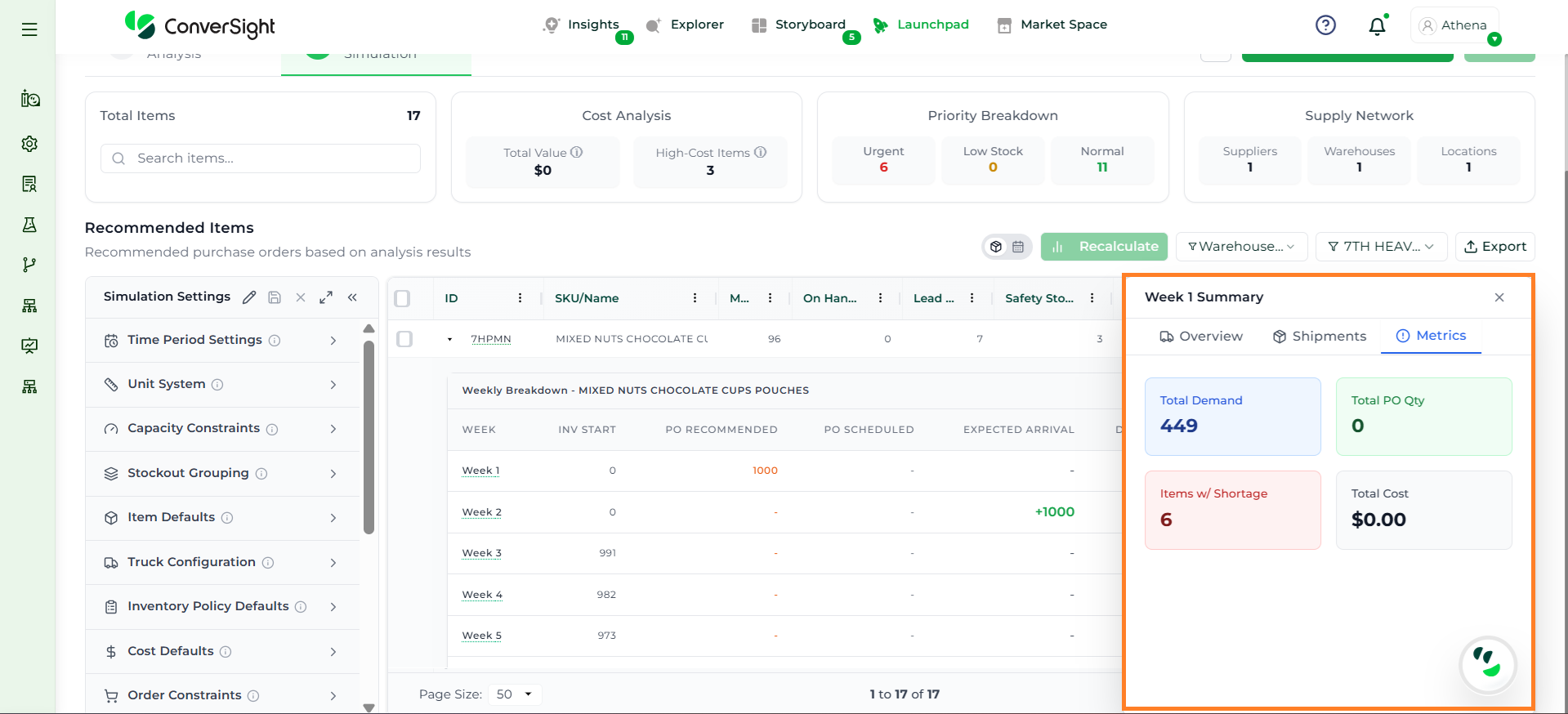
Task: Select all rows with header checkbox
Action: click(x=402, y=298)
